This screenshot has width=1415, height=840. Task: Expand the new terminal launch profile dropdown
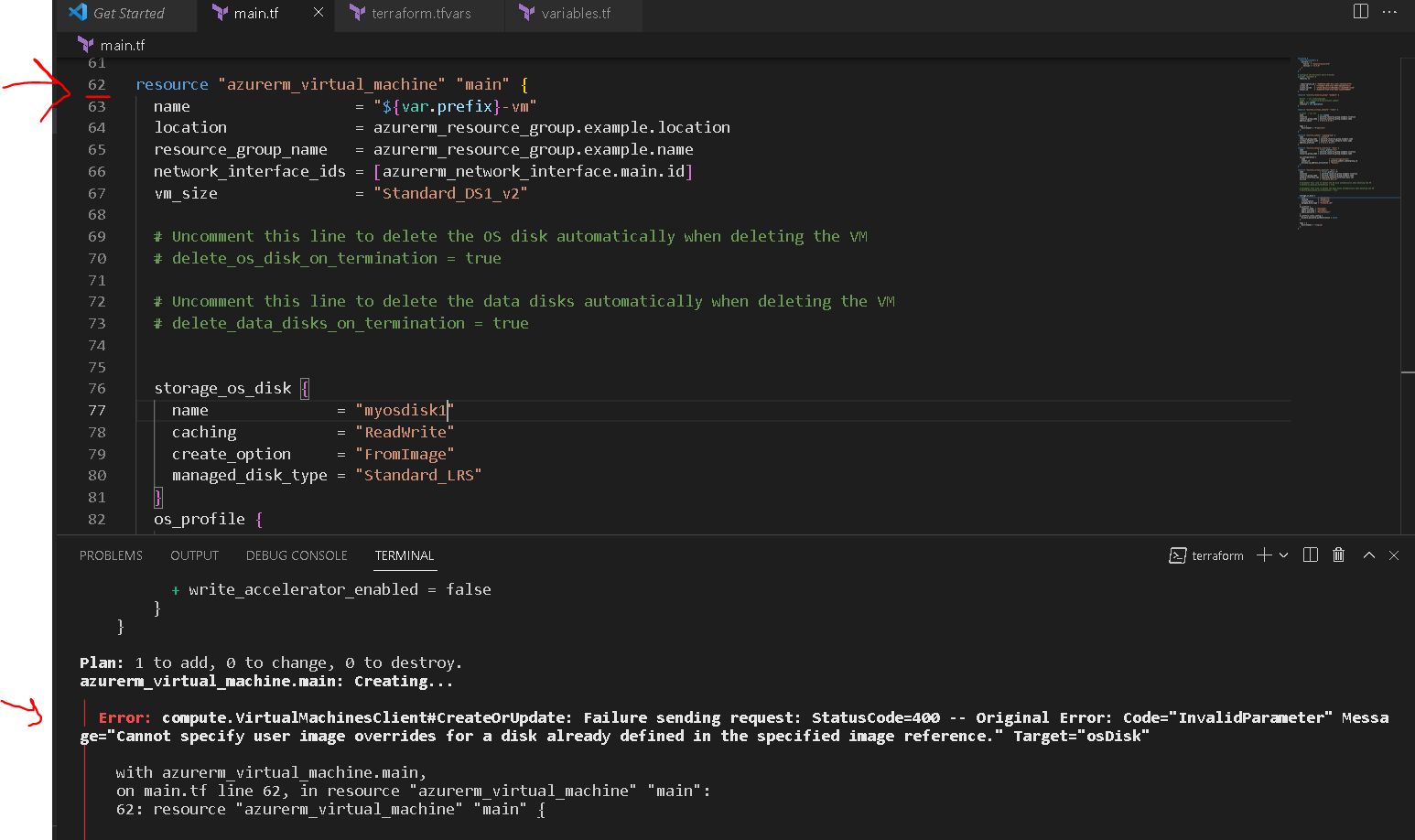point(1283,555)
